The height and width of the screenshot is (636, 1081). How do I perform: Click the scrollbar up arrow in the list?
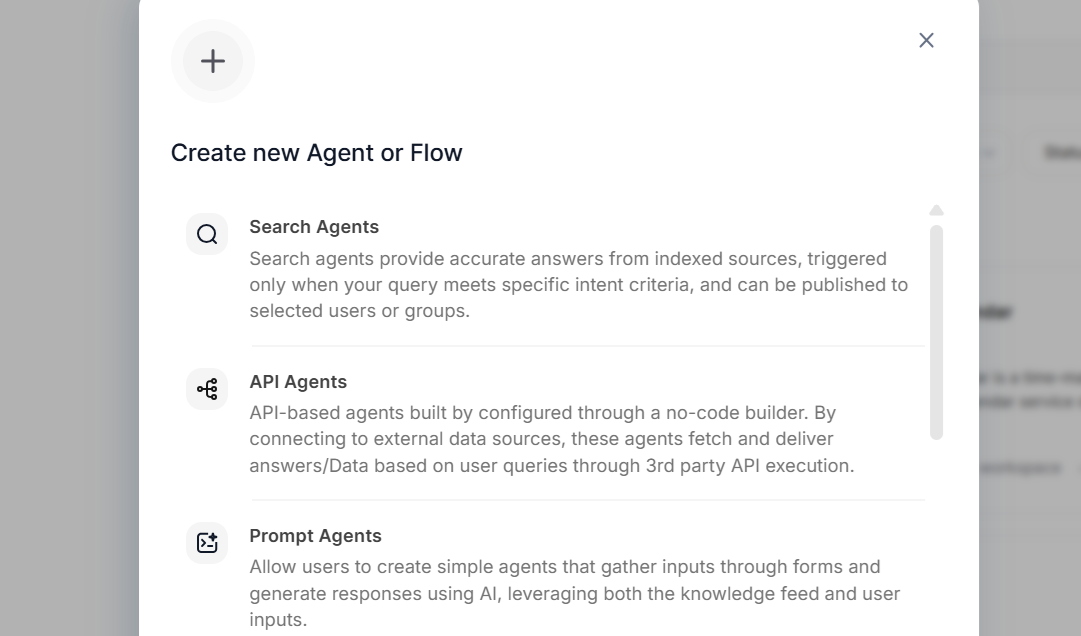pos(936,210)
